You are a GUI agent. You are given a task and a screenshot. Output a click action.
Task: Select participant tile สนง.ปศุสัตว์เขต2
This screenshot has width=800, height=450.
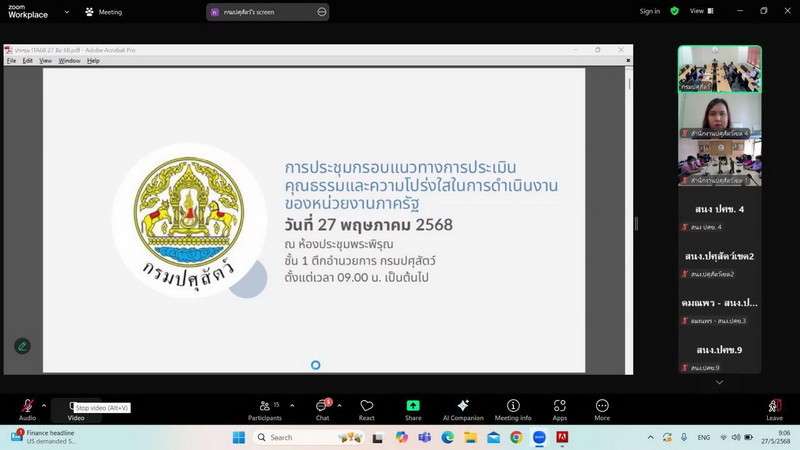719,256
